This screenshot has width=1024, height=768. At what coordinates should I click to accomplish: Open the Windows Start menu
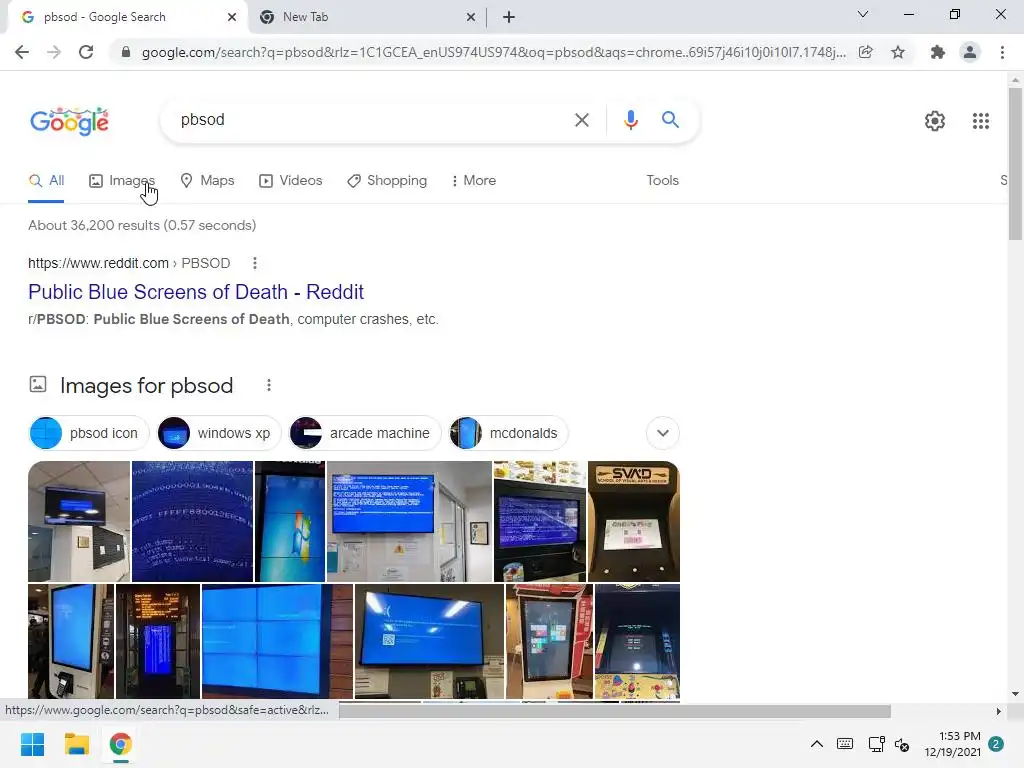coord(32,744)
